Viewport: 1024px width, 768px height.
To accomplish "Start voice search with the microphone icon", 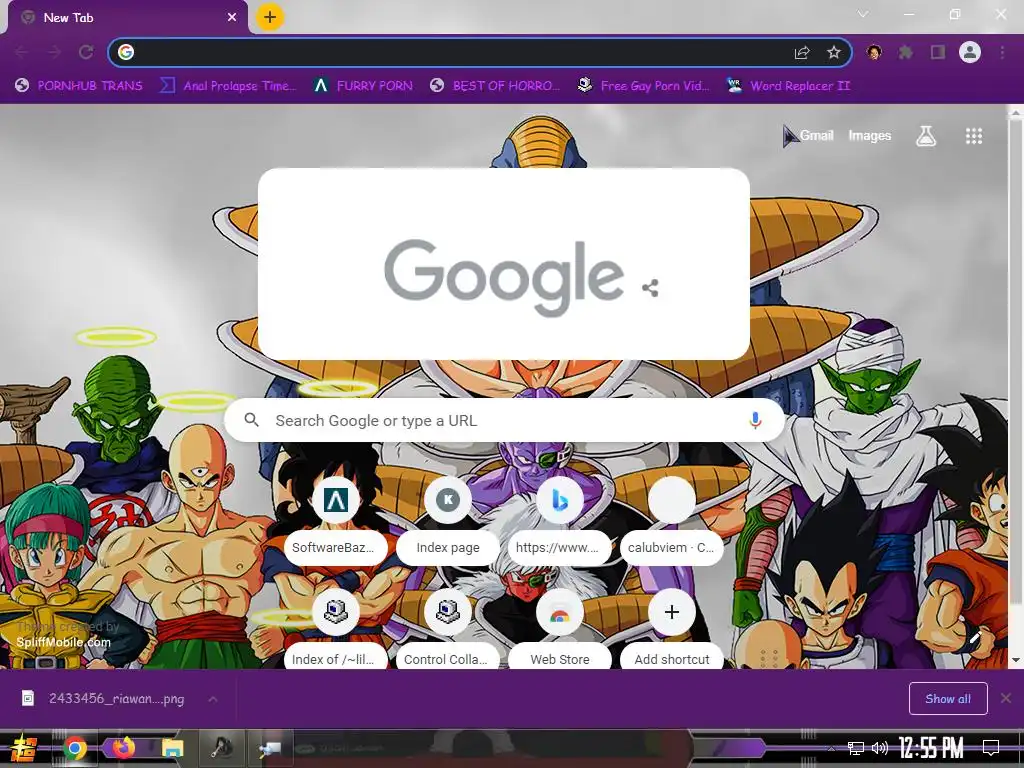I will [x=755, y=421].
